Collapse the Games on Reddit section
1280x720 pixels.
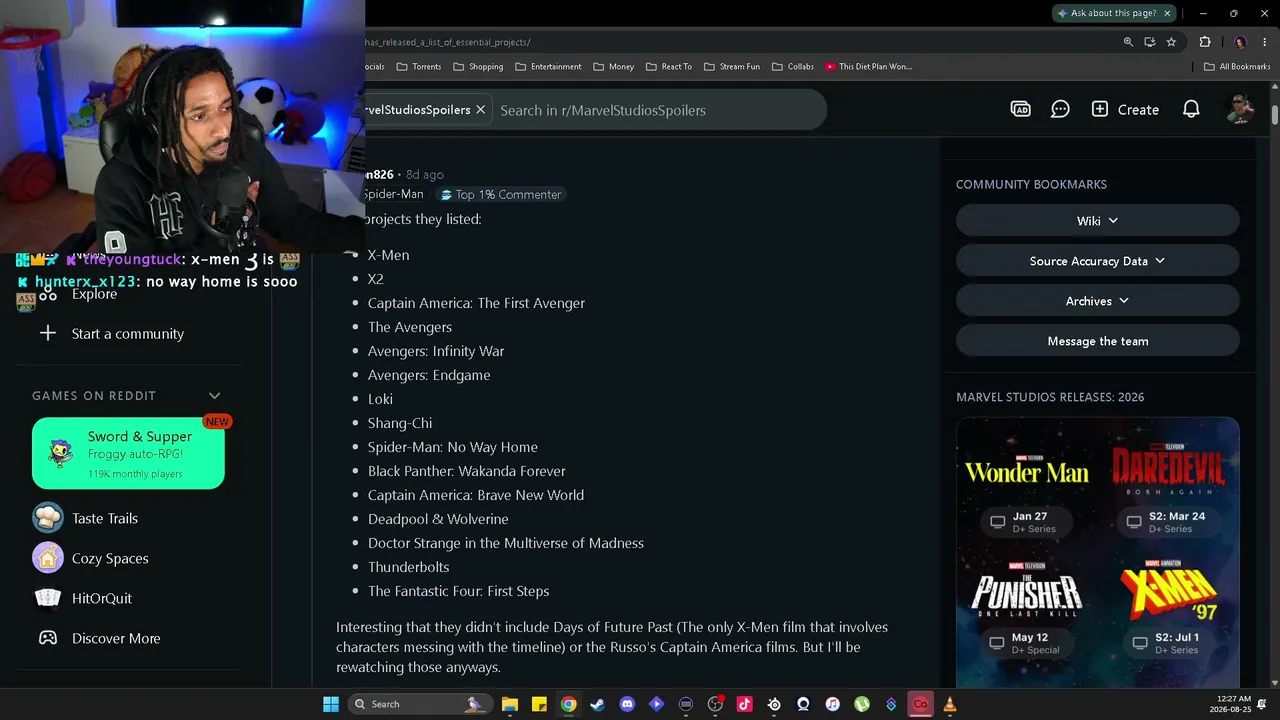[x=214, y=396]
